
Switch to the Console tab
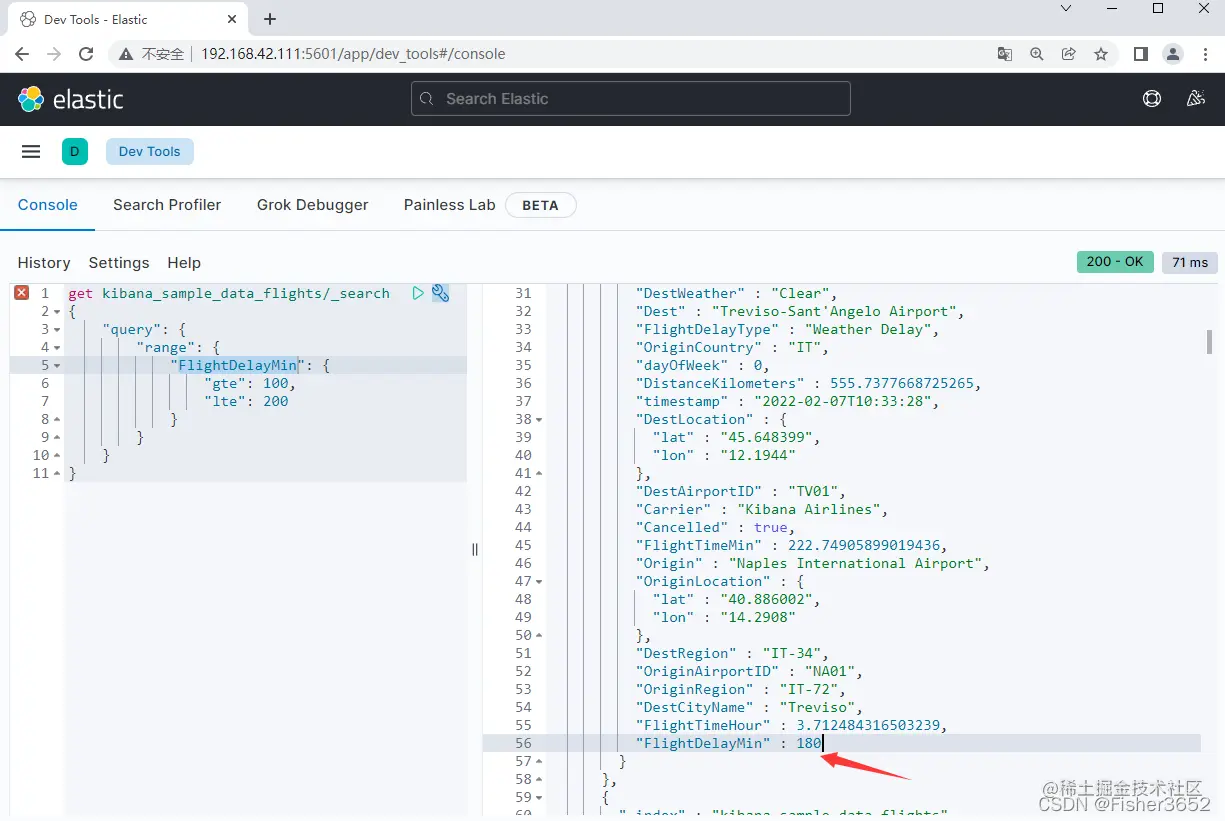coord(47,204)
